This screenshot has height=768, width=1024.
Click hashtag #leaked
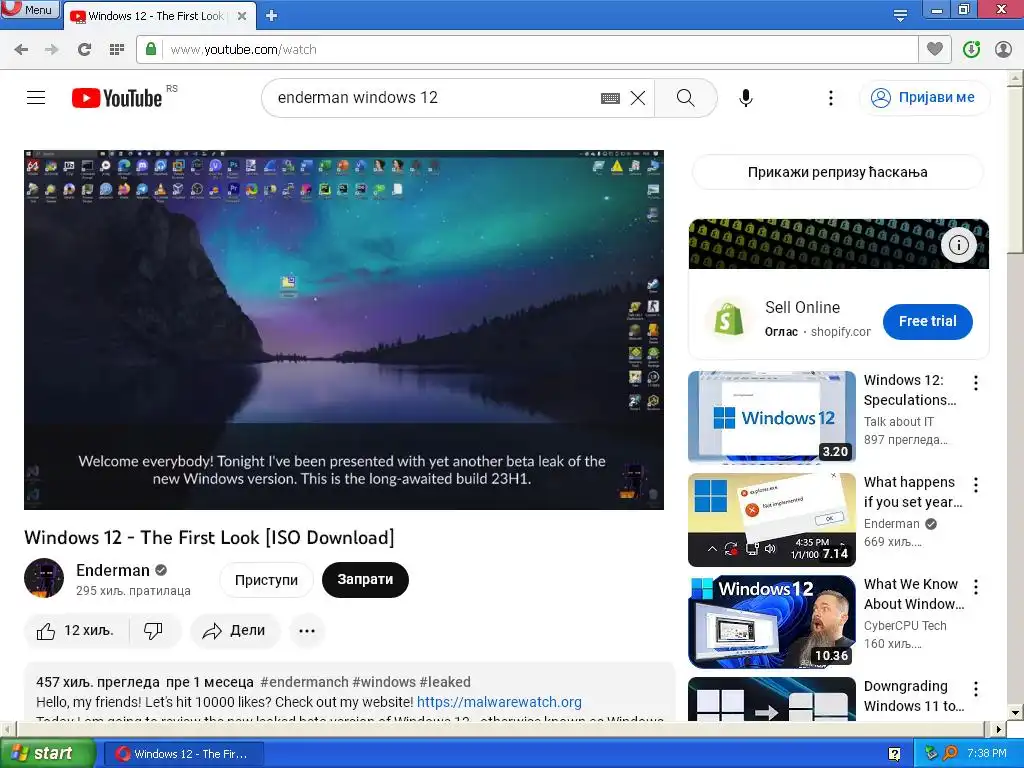coord(445,682)
